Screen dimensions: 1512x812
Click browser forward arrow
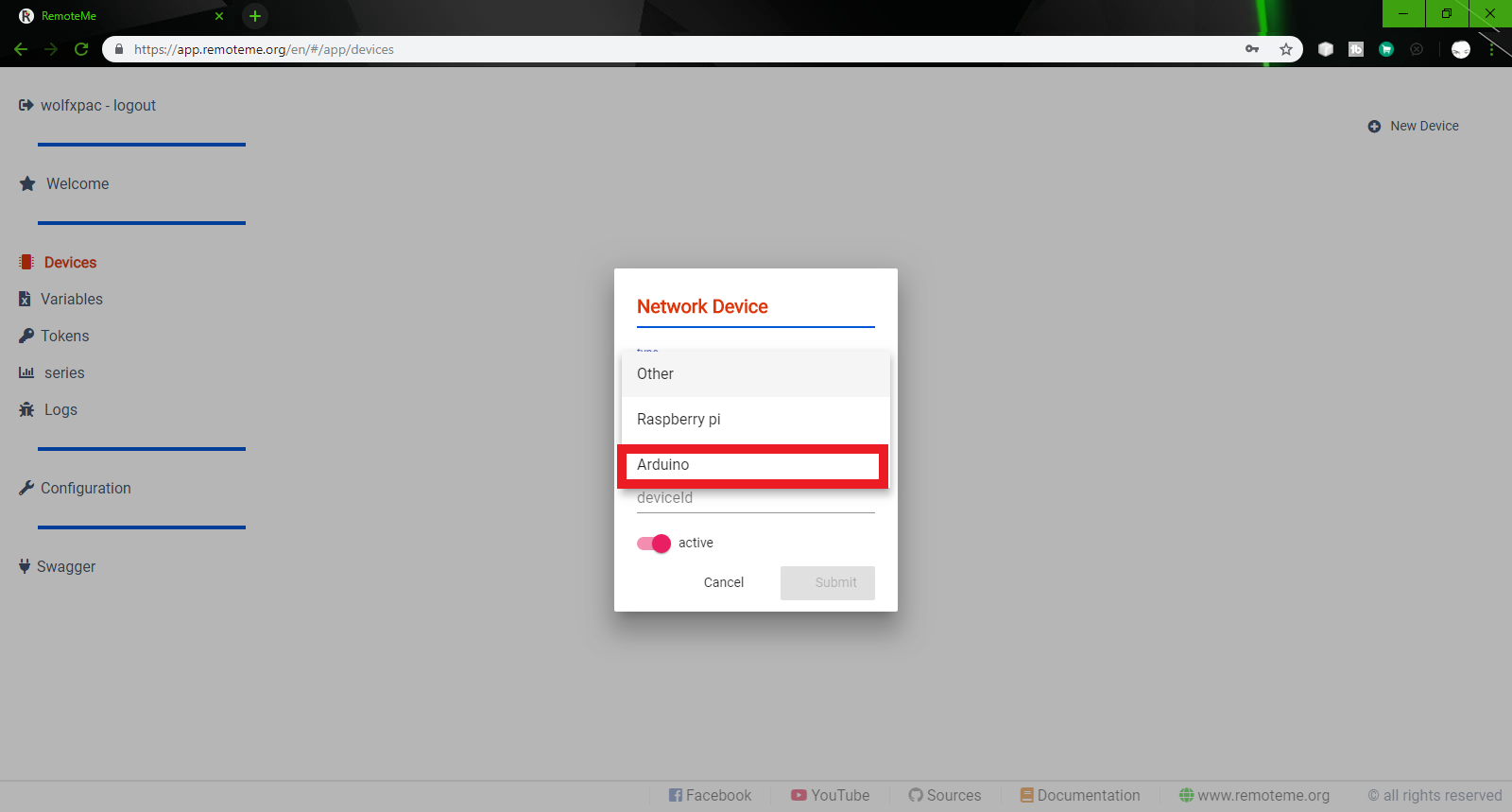[x=51, y=49]
